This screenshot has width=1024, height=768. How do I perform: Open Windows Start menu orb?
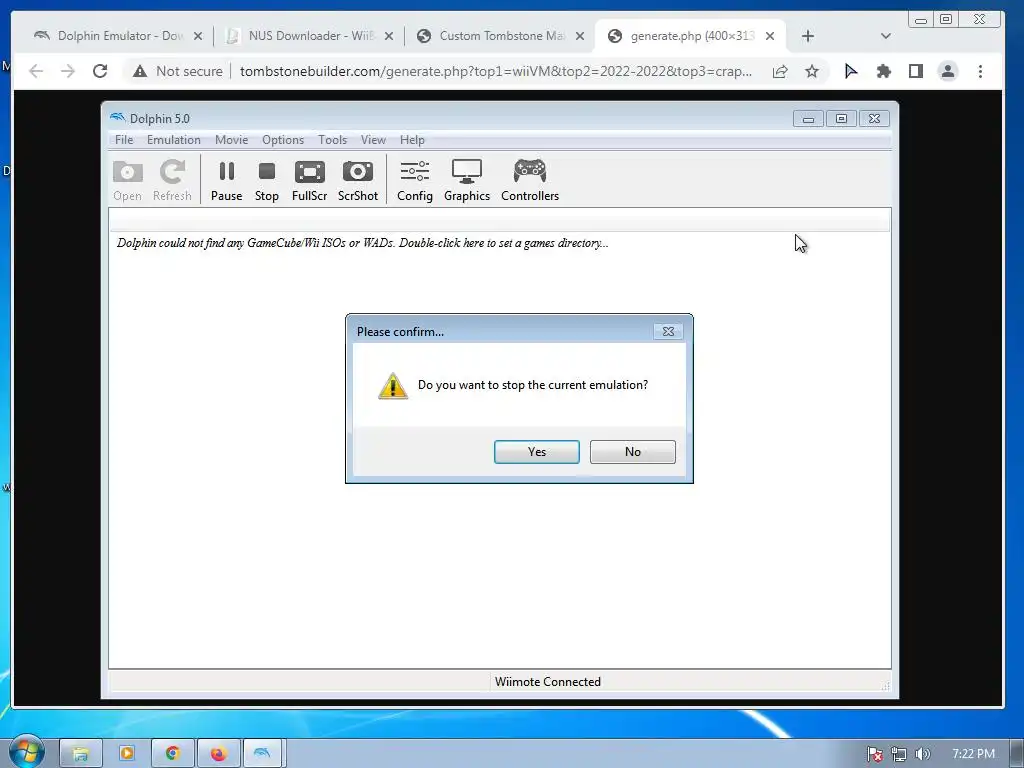click(x=27, y=752)
